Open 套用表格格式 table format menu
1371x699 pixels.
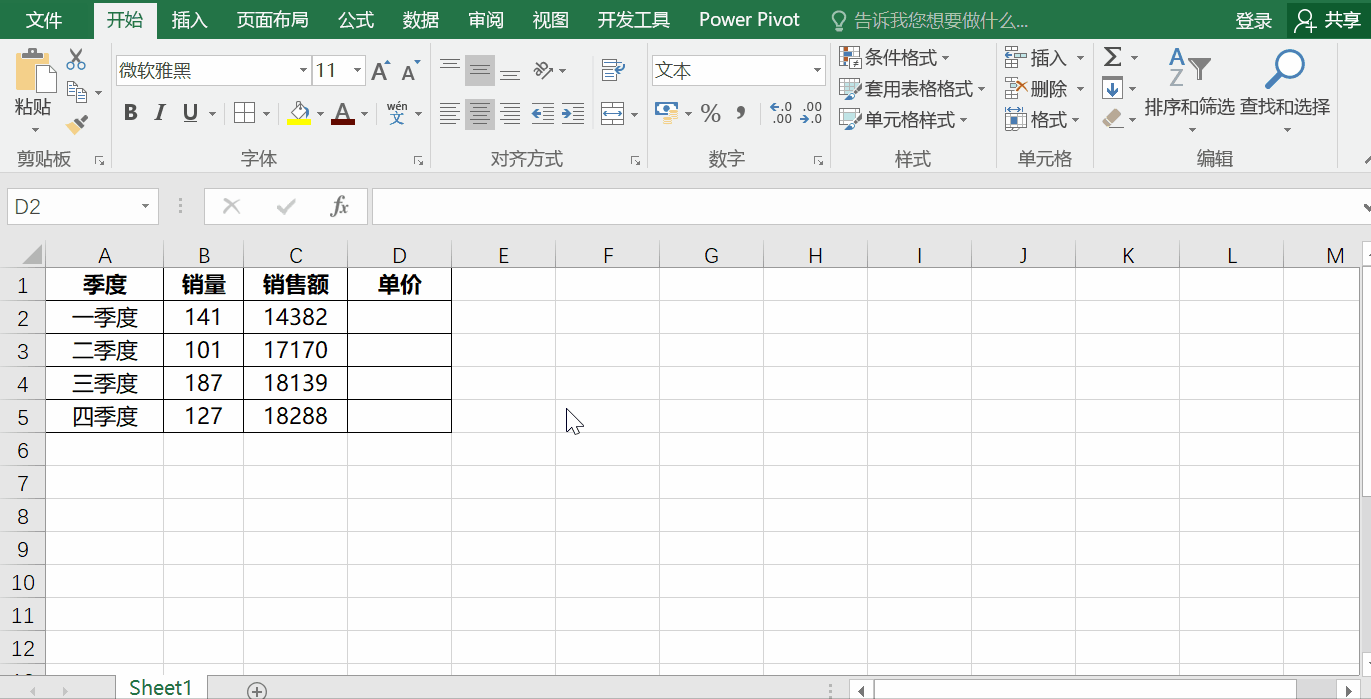coord(912,89)
